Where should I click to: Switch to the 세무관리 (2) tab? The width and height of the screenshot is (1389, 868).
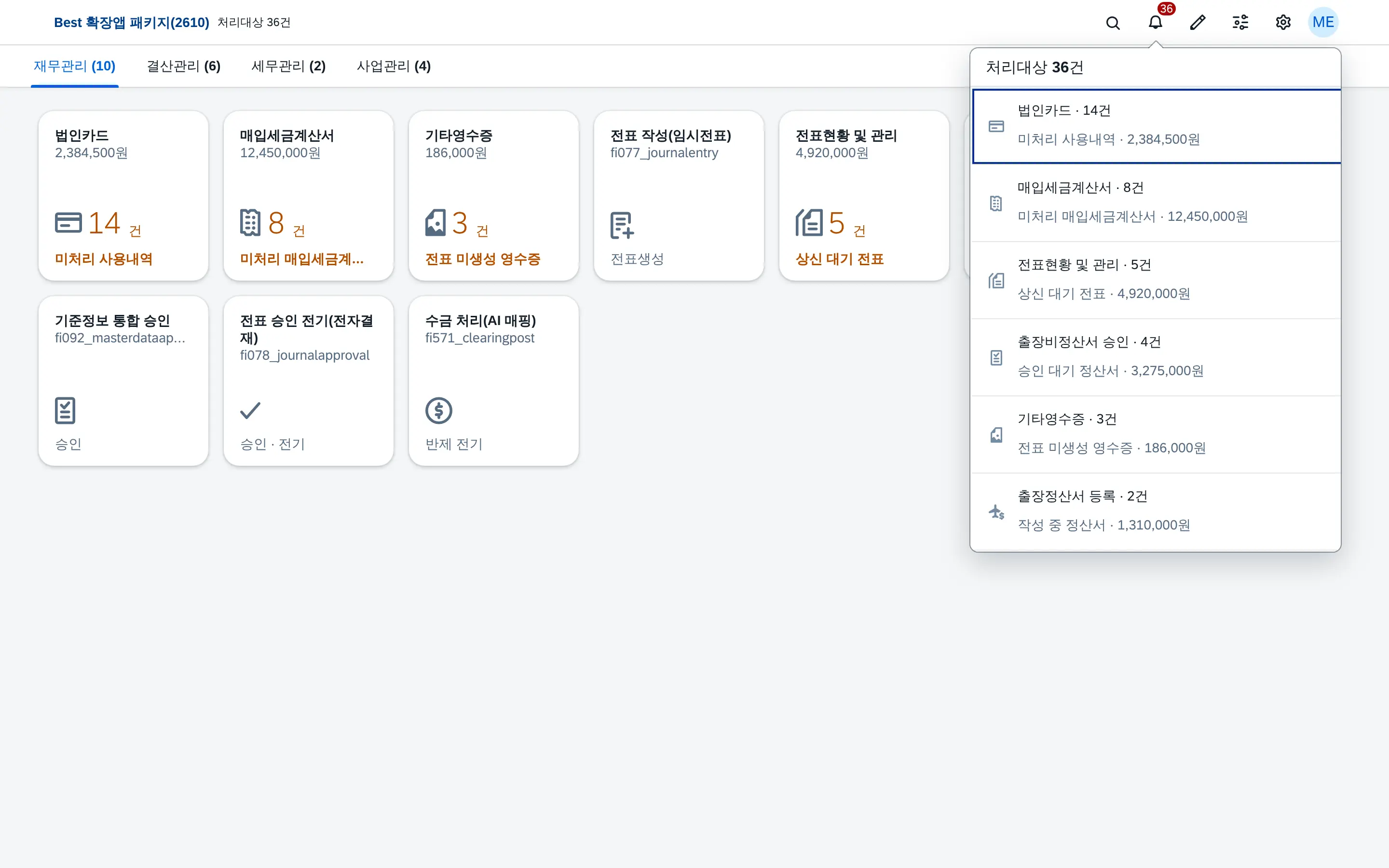click(x=289, y=67)
